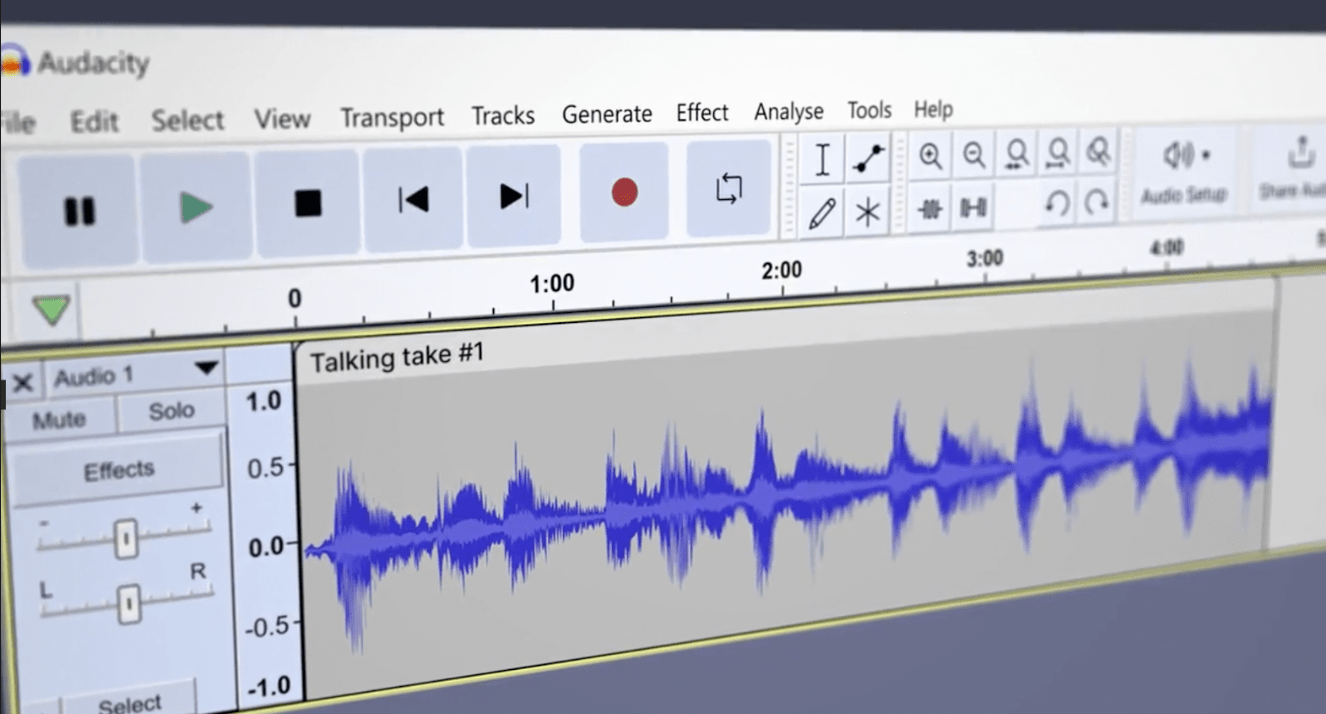Click the Undo arrow icon
This screenshot has height=714, width=1326.
tap(1057, 204)
